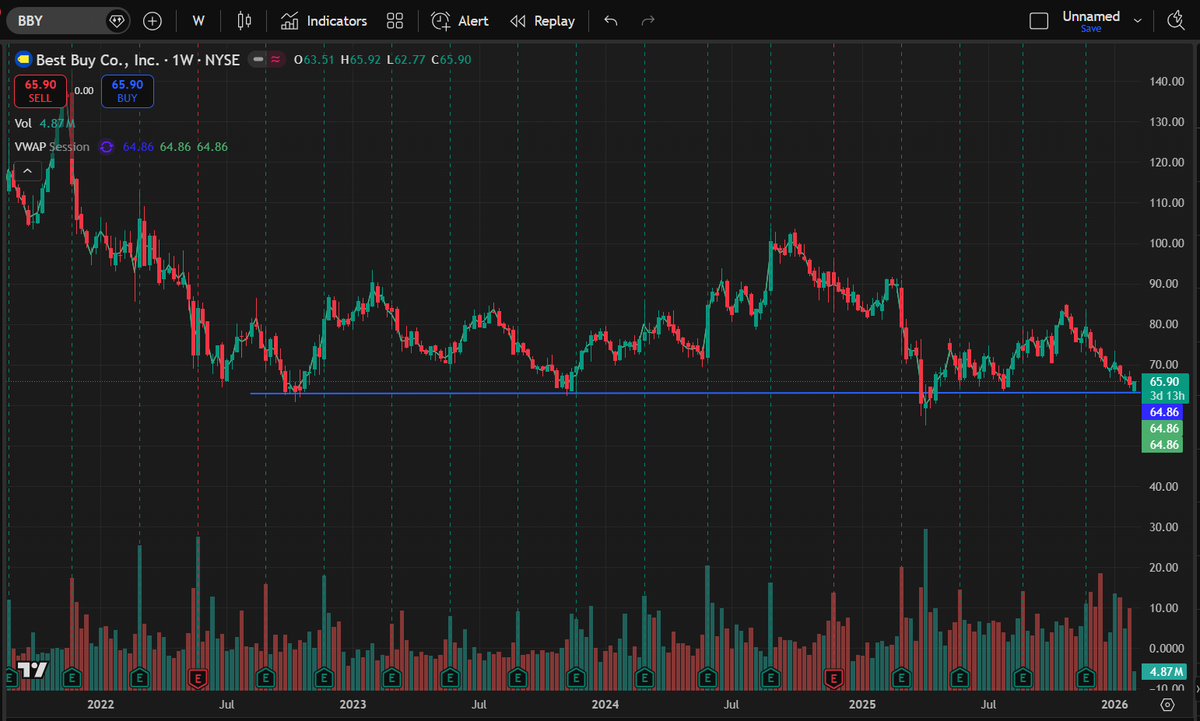Click the red 65.90 SELL button
Screen dimensions: 1200x721
click(x=40, y=91)
